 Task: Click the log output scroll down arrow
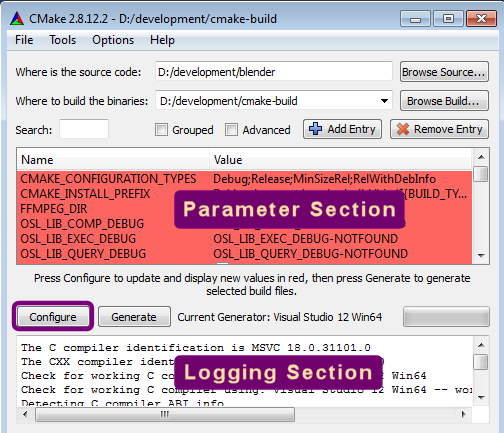click(x=481, y=398)
